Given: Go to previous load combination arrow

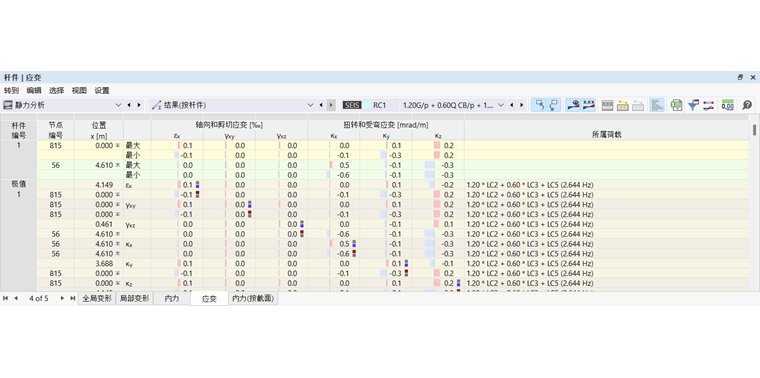Looking at the screenshot, I should coord(511,105).
